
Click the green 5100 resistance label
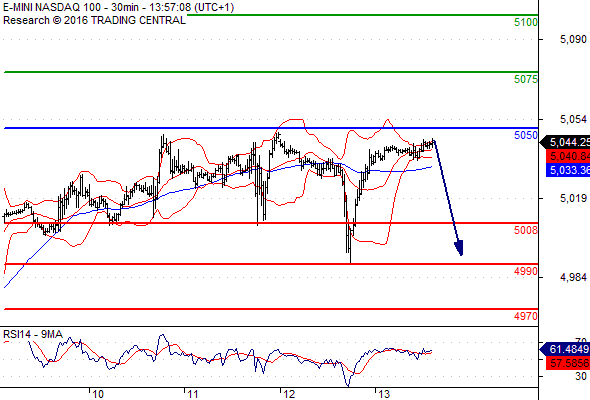[x=526, y=22]
